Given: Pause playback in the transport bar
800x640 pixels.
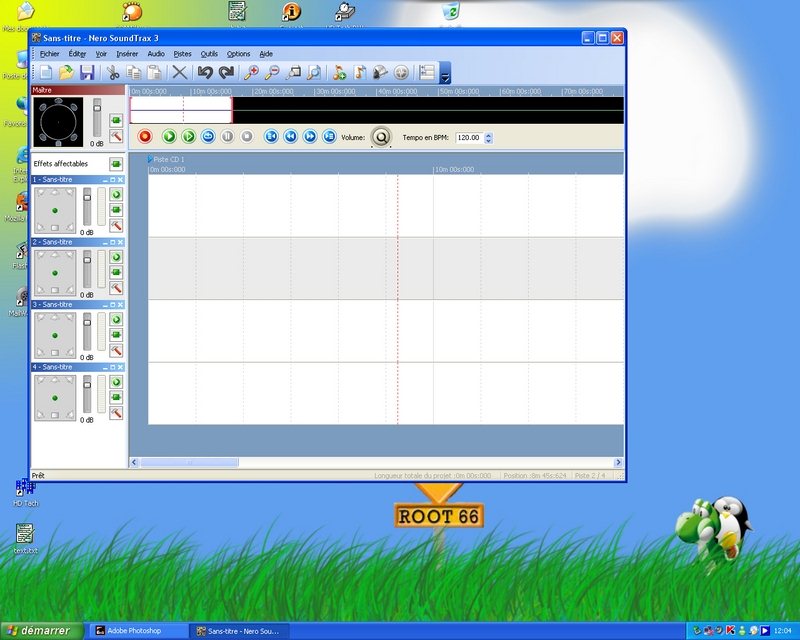Looking at the screenshot, I should pos(228,137).
